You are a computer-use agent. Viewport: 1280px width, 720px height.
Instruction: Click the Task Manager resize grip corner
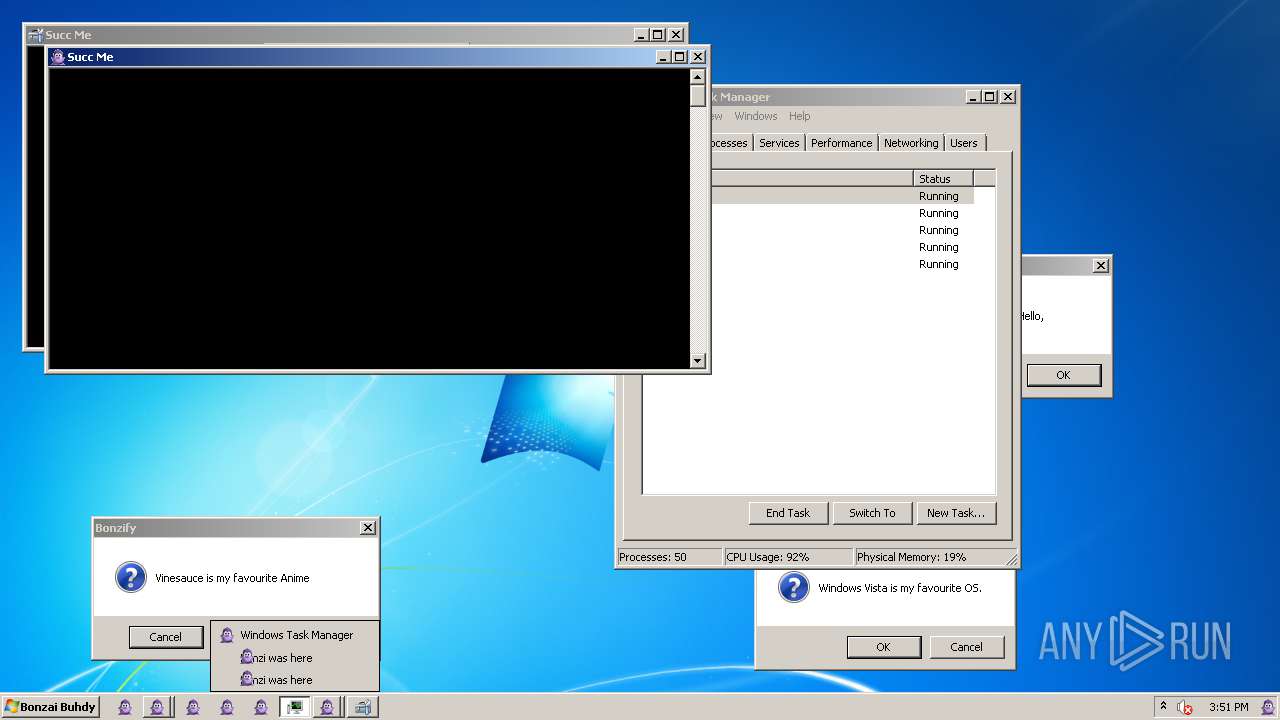click(1010, 559)
